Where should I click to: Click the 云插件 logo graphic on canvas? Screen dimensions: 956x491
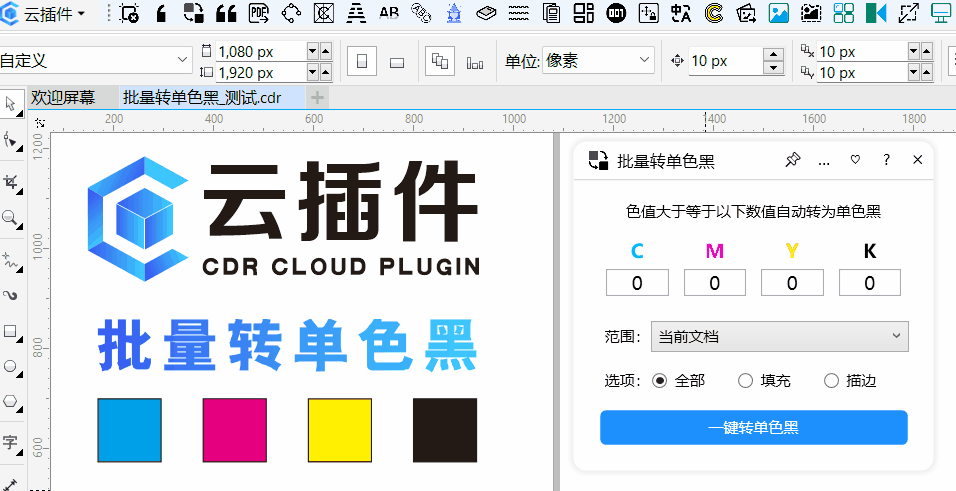coord(138,219)
